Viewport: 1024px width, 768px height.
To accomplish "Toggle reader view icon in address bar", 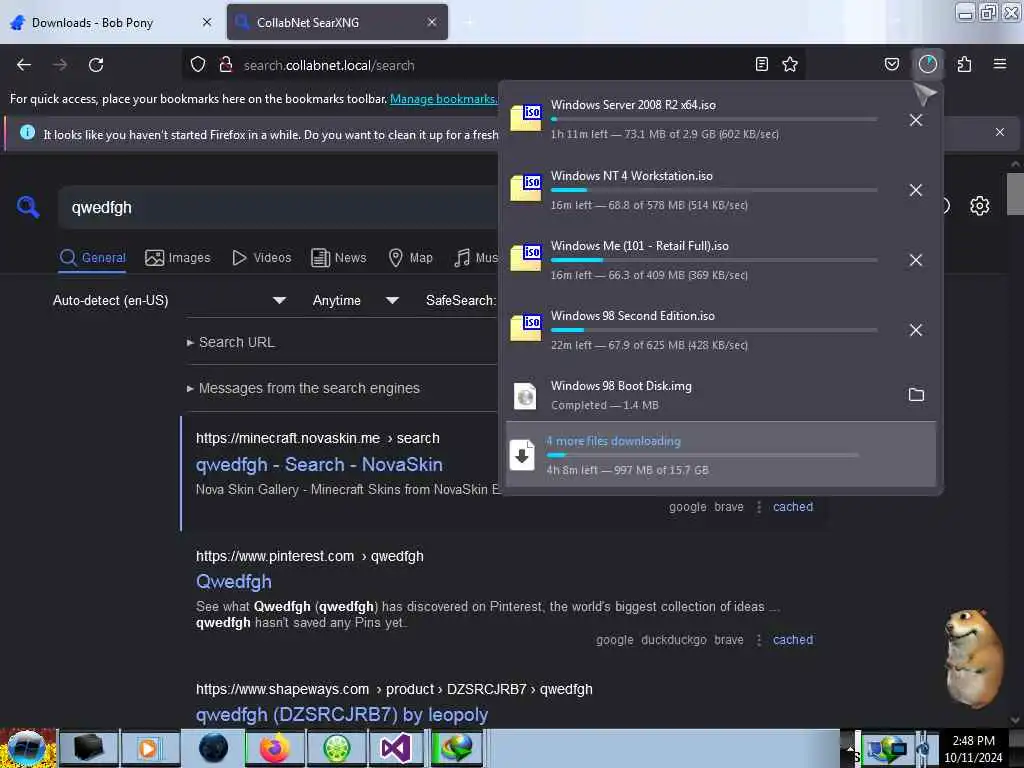I will pos(761,64).
